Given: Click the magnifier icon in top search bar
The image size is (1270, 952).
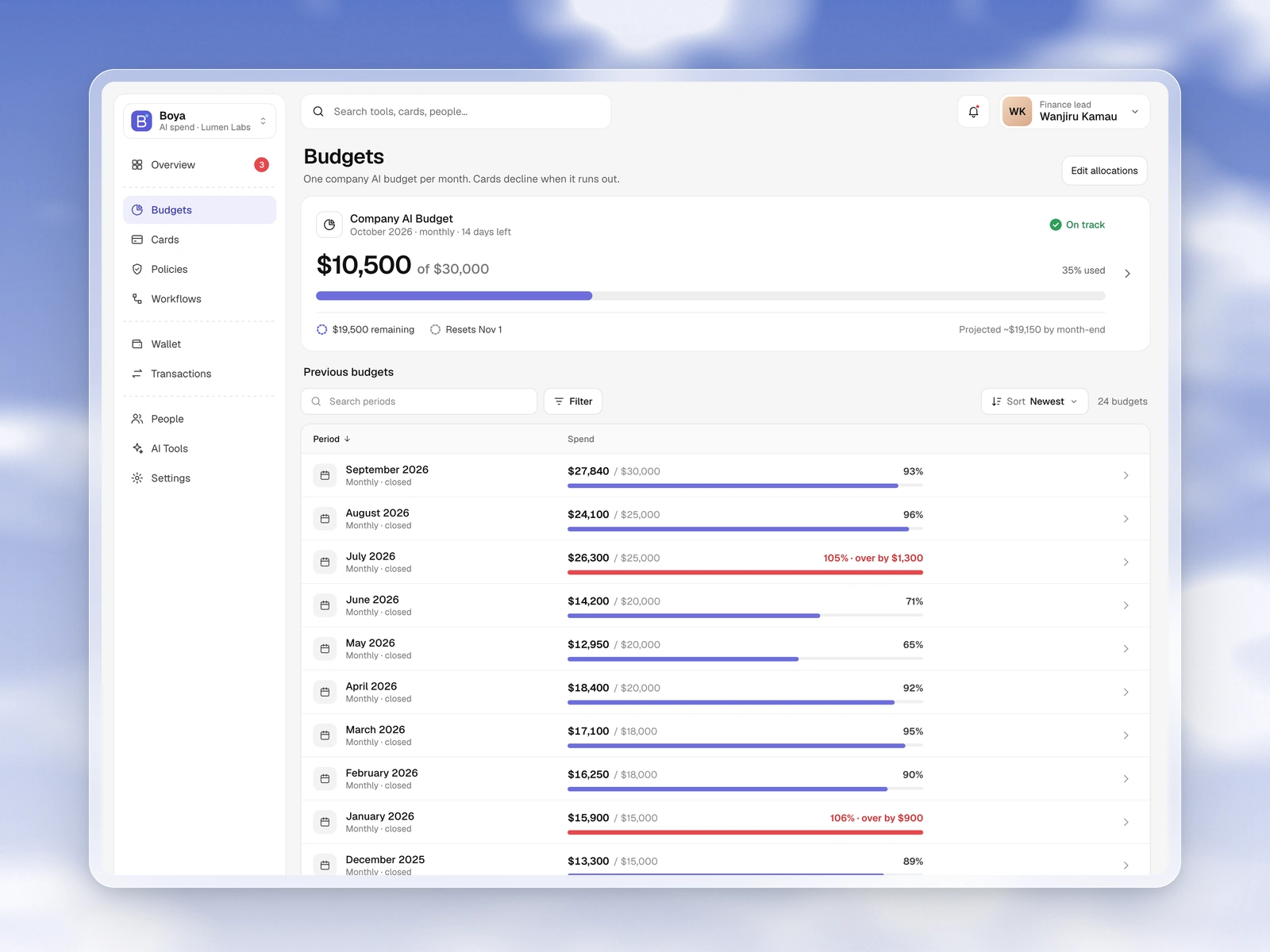Looking at the screenshot, I should [318, 112].
